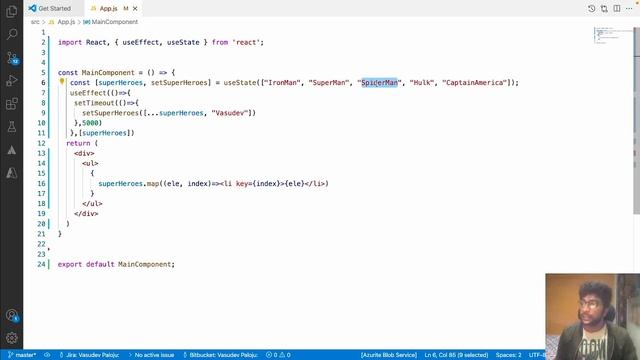Select the App.js editor tab

(109, 8)
